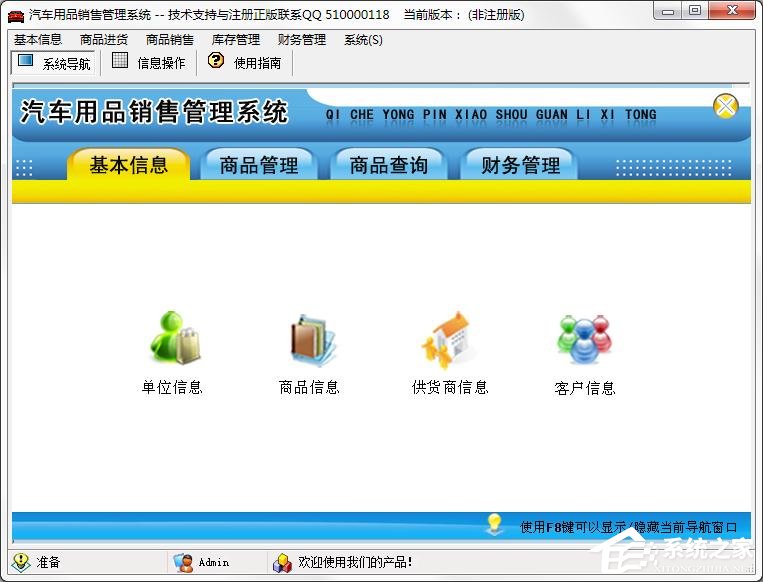Open the 商品销售 menu
The width and height of the screenshot is (763, 582).
pos(170,39)
